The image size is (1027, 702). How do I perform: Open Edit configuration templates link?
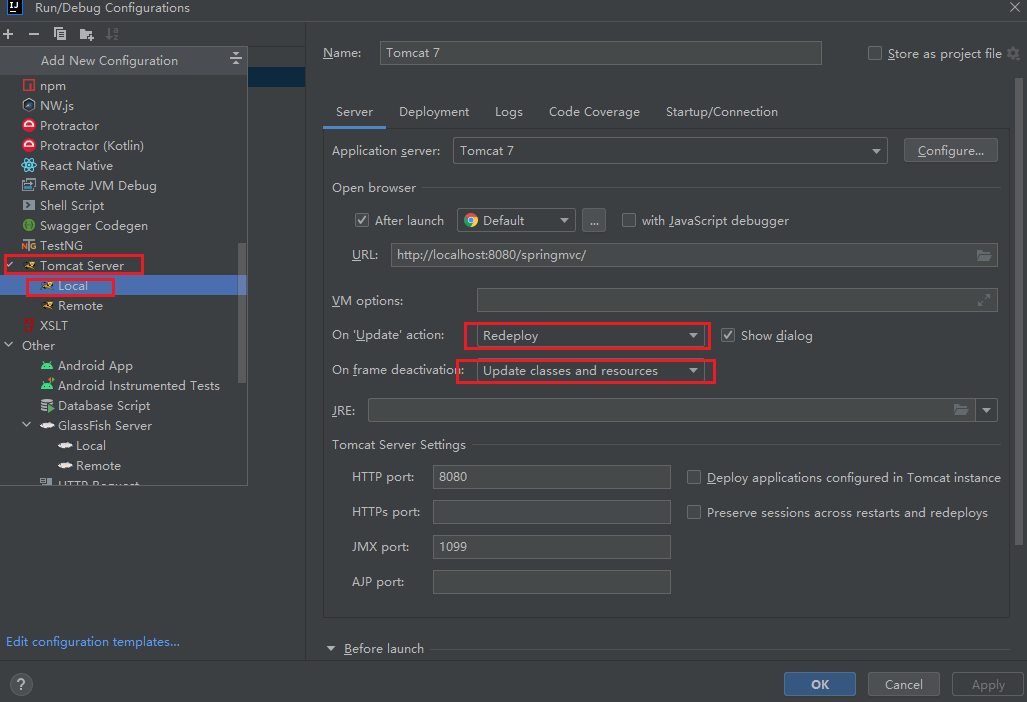(x=92, y=642)
